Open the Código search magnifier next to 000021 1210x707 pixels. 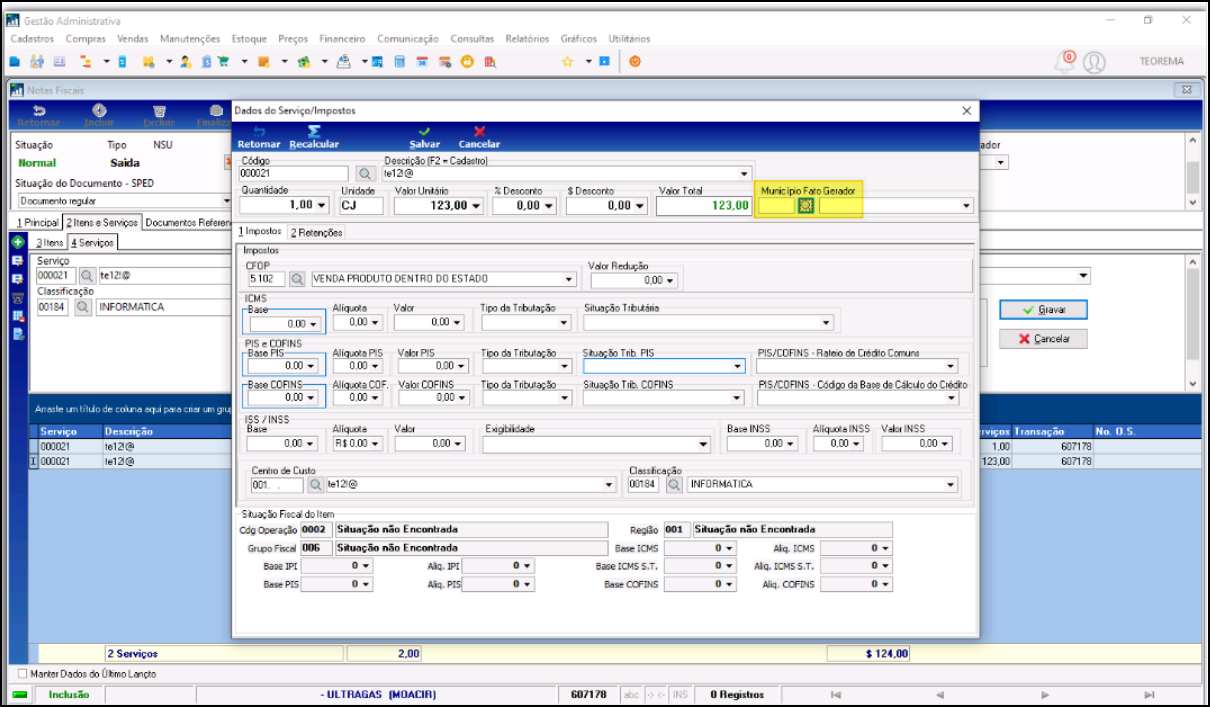364,173
